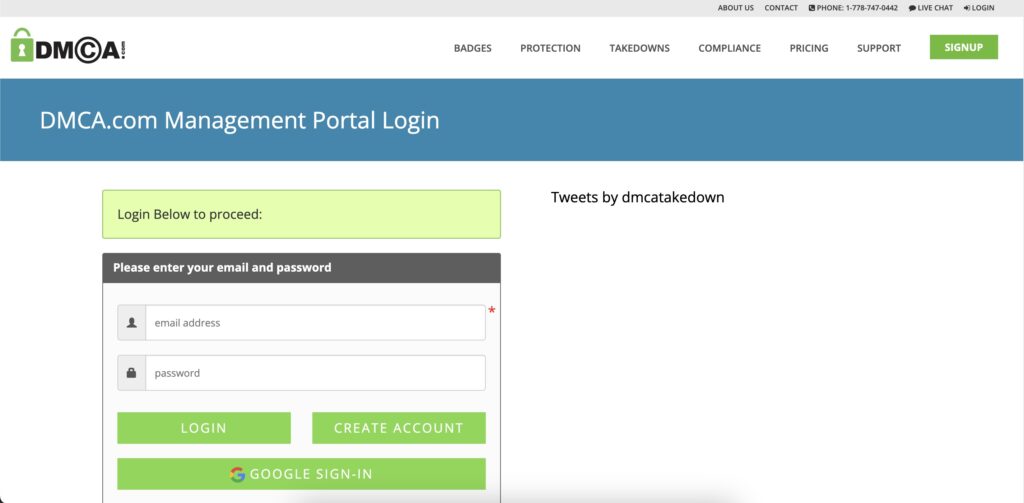The width and height of the screenshot is (1024, 503).
Task: Click the 'Login Below to proceed:' notice
Action: pyautogui.click(x=302, y=214)
